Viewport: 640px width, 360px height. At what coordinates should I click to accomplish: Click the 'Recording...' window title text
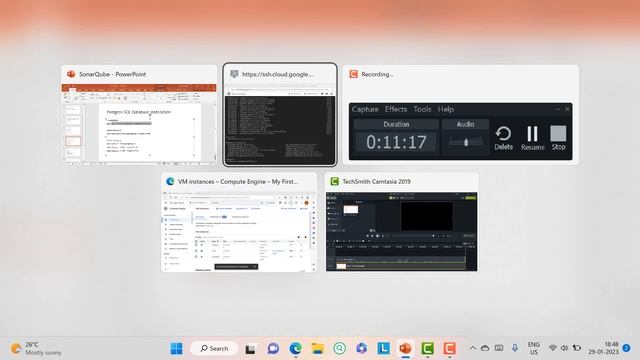[377, 74]
